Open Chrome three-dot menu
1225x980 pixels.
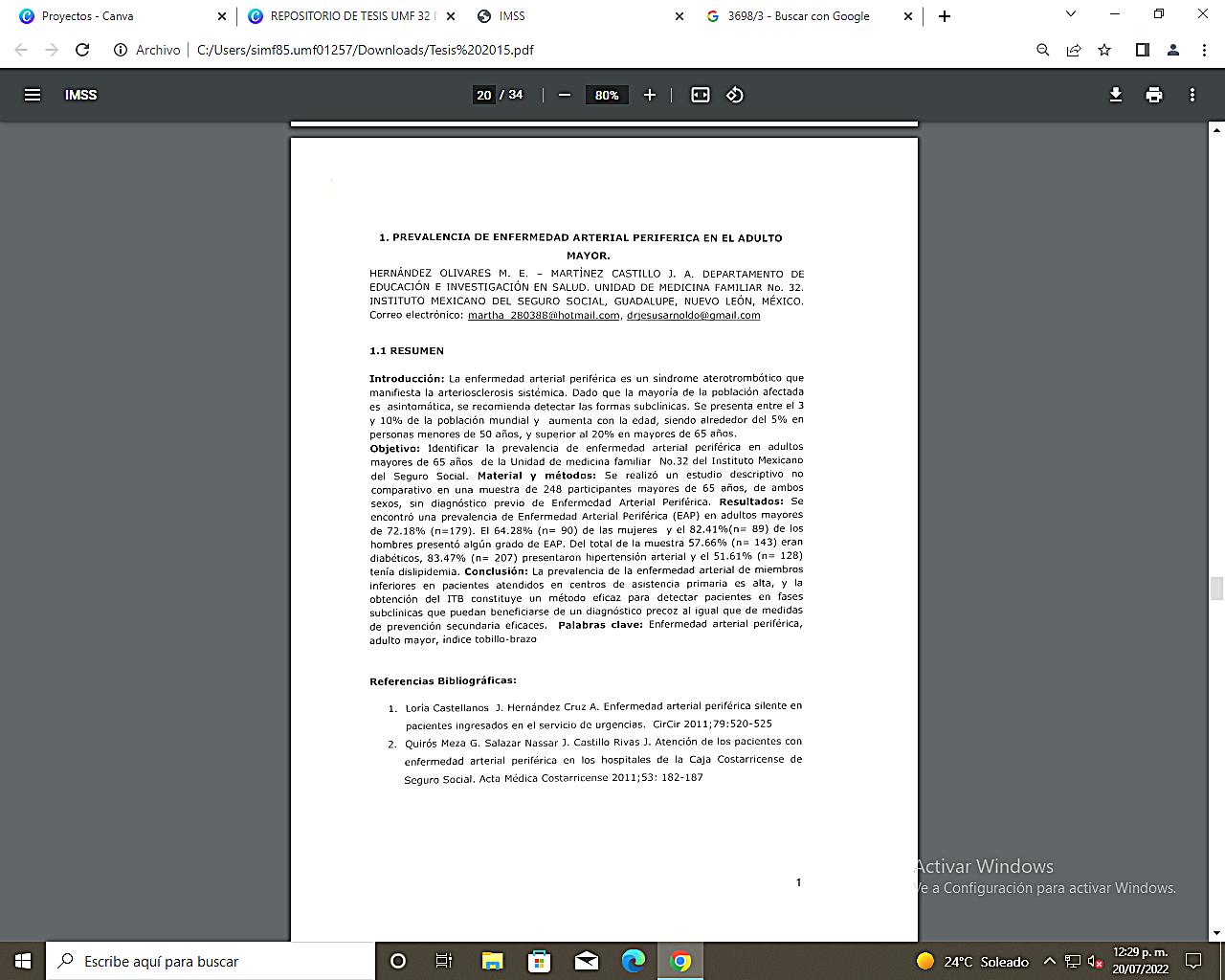(1204, 50)
